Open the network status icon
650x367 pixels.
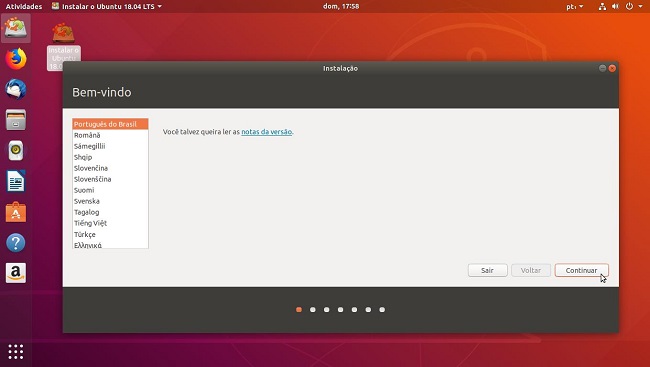(602, 6)
